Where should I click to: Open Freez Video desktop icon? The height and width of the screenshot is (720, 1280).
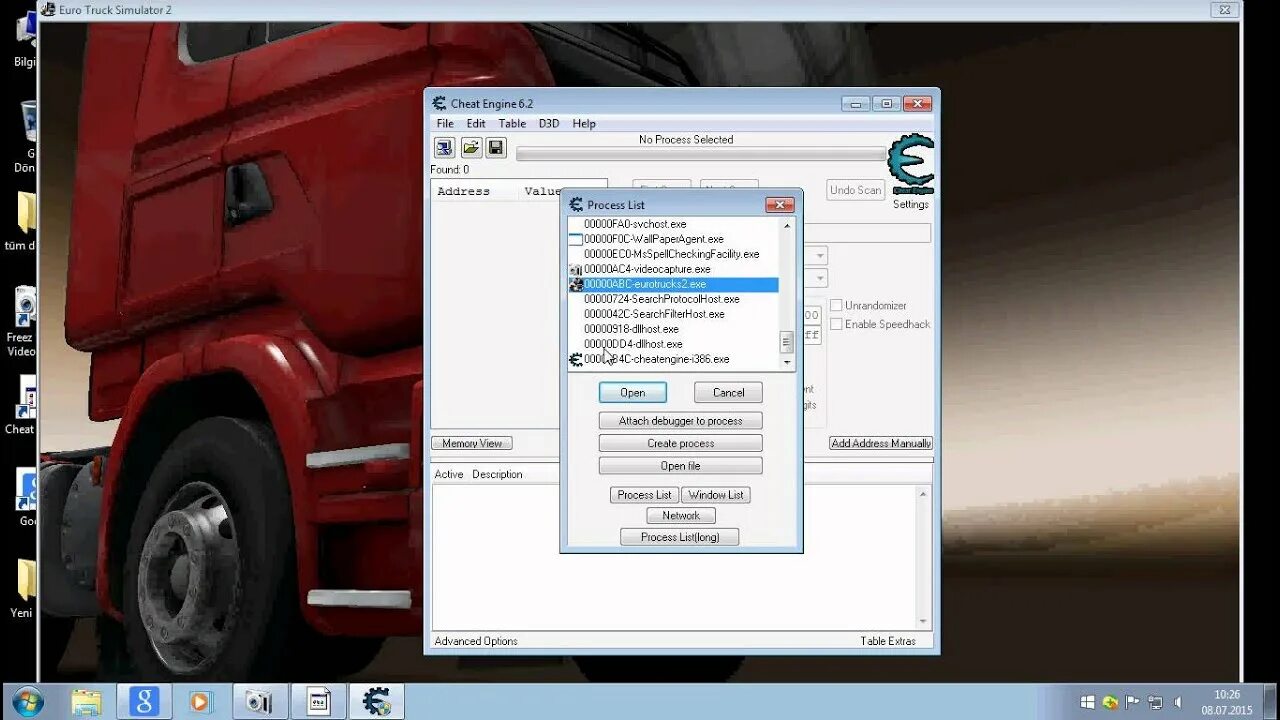click(22, 322)
